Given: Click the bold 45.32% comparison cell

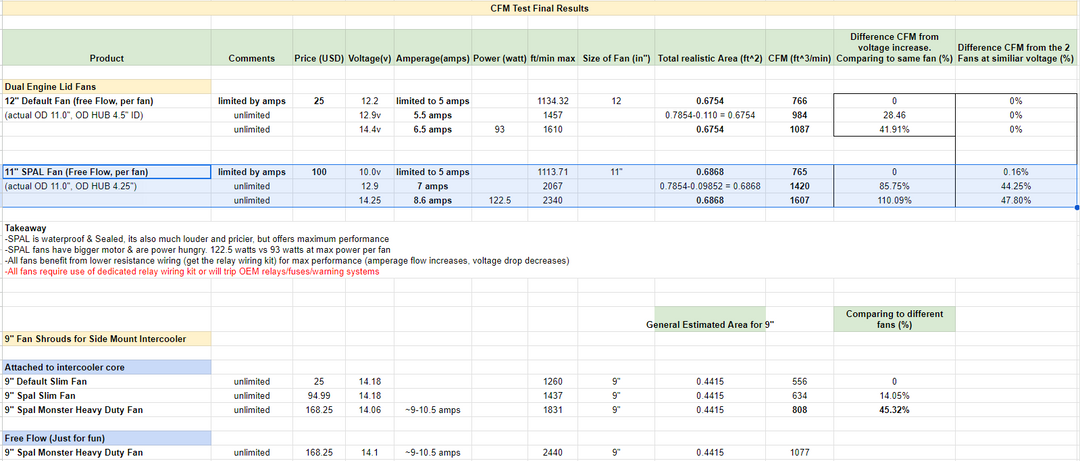Looking at the screenshot, I should pos(894,410).
